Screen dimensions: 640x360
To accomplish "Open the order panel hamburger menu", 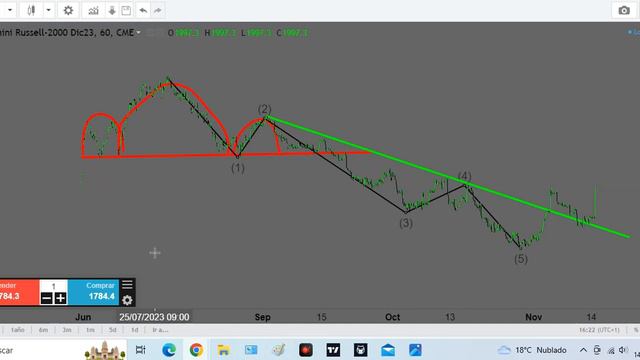I will coord(127,284).
